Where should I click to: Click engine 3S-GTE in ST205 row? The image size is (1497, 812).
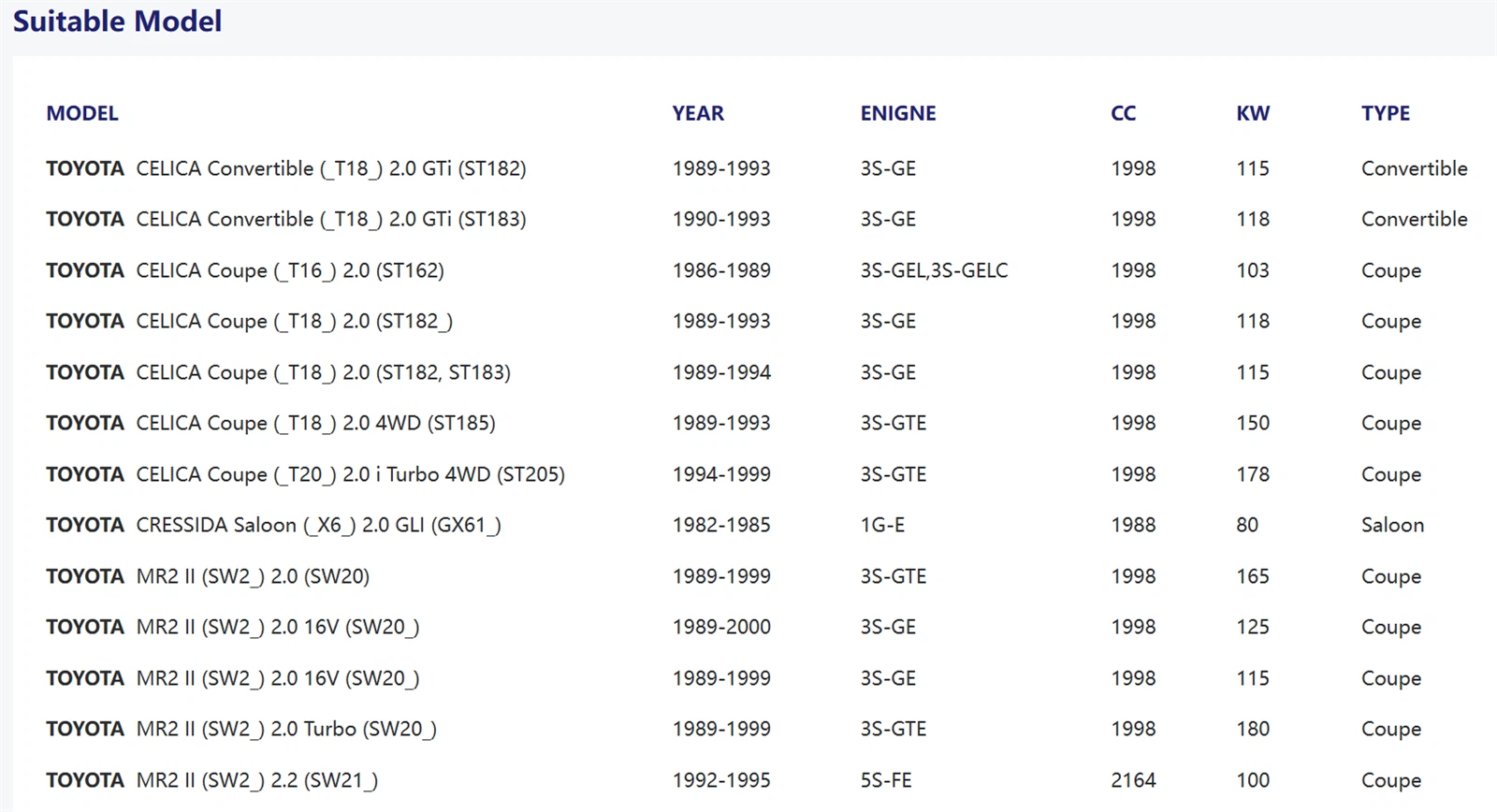click(894, 474)
